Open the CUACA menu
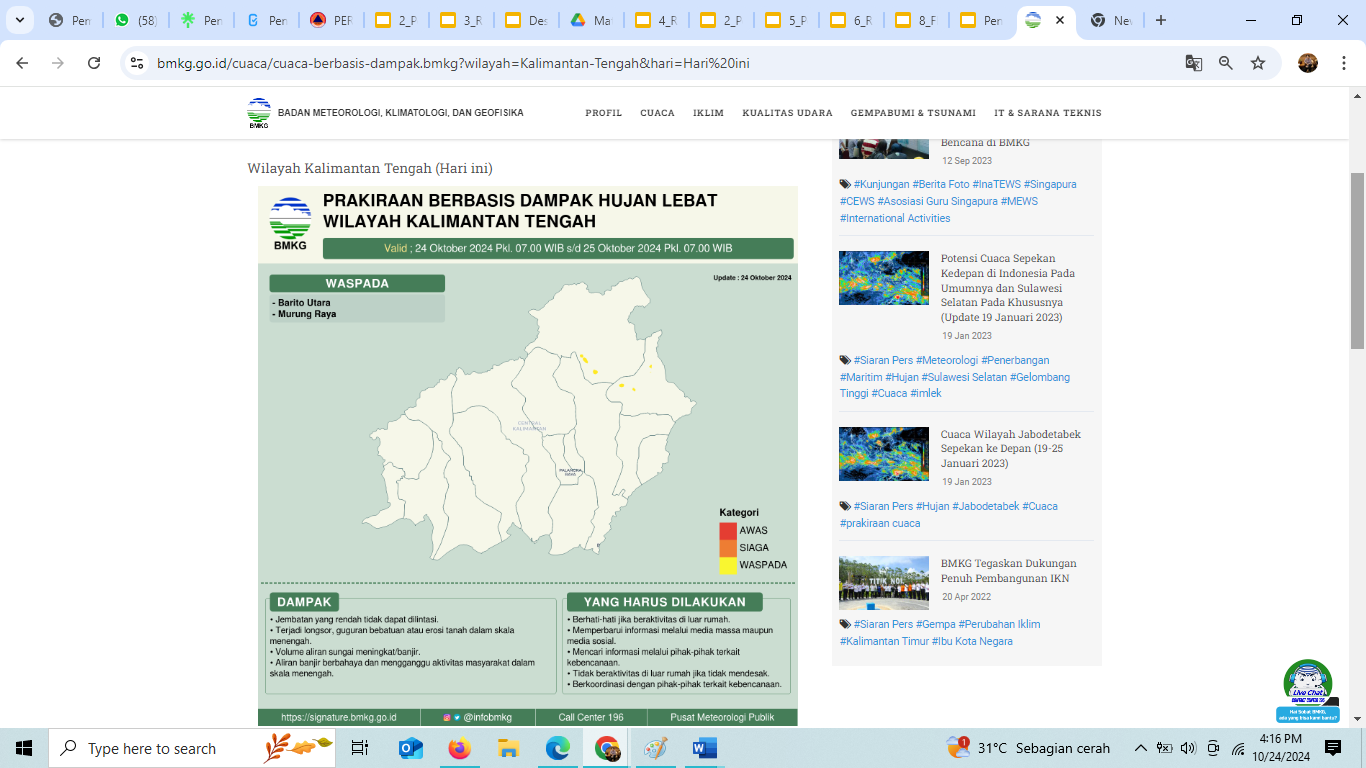1366x768 pixels. coord(658,113)
